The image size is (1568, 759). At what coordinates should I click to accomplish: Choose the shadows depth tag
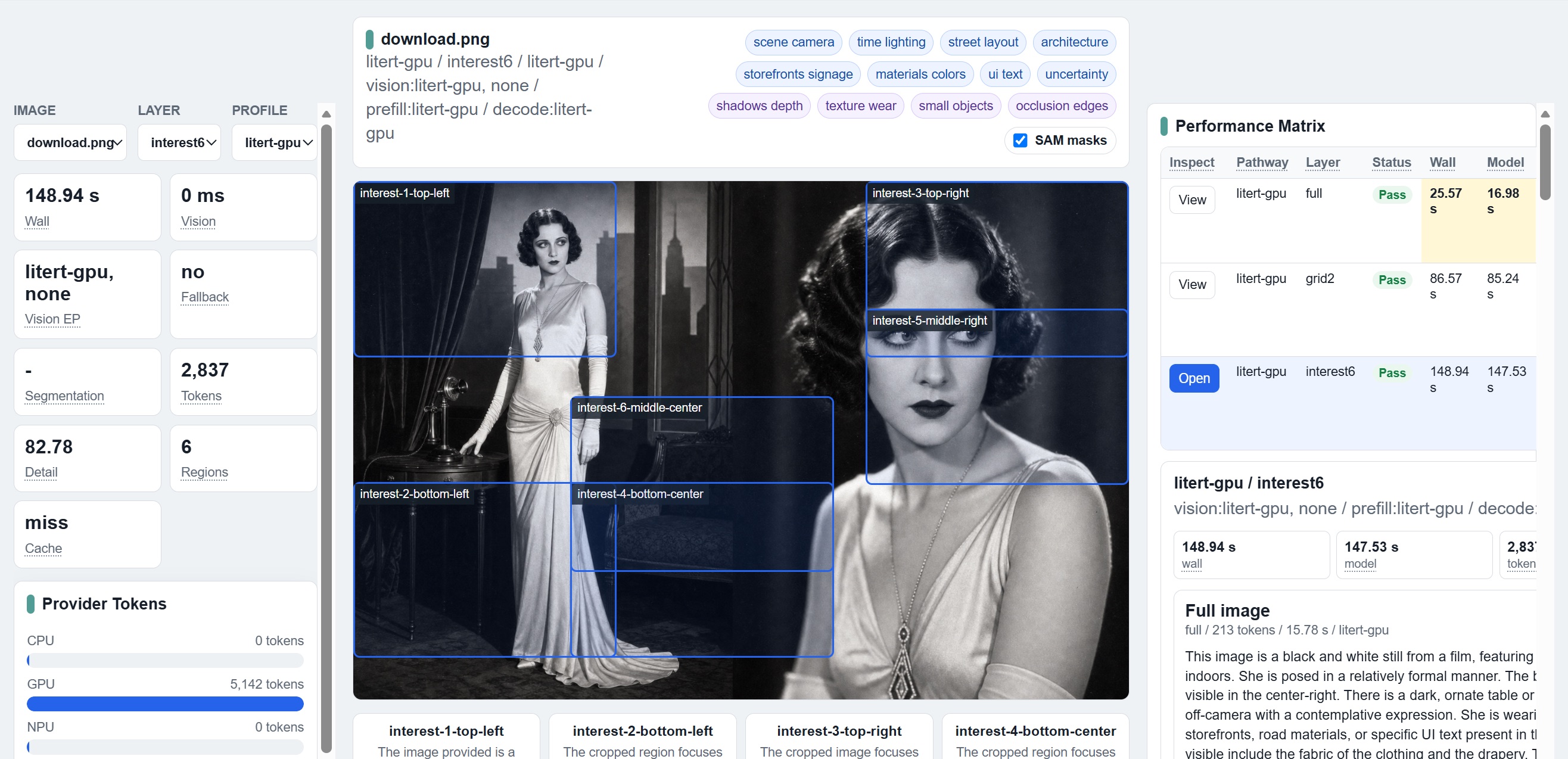pos(759,106)
